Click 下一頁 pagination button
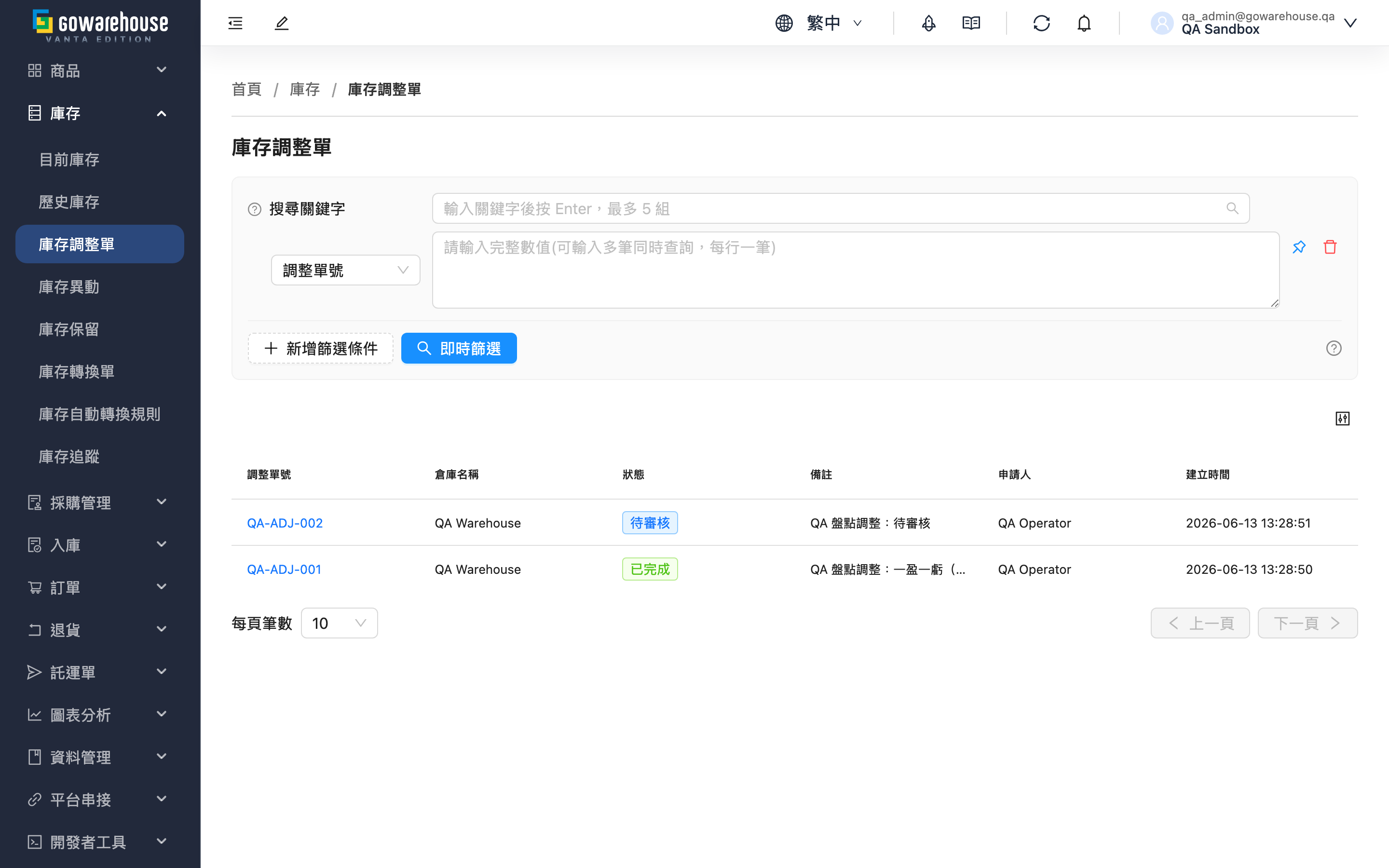The height and width of the screenshot is (868, 1389). pyautogui.click(x=1307, y=623)
